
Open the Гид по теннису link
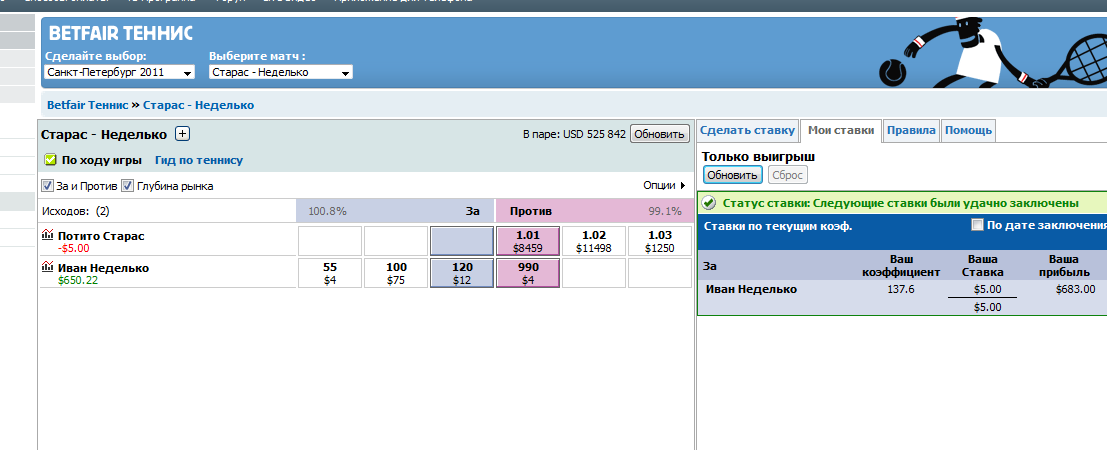pos(199,160)
